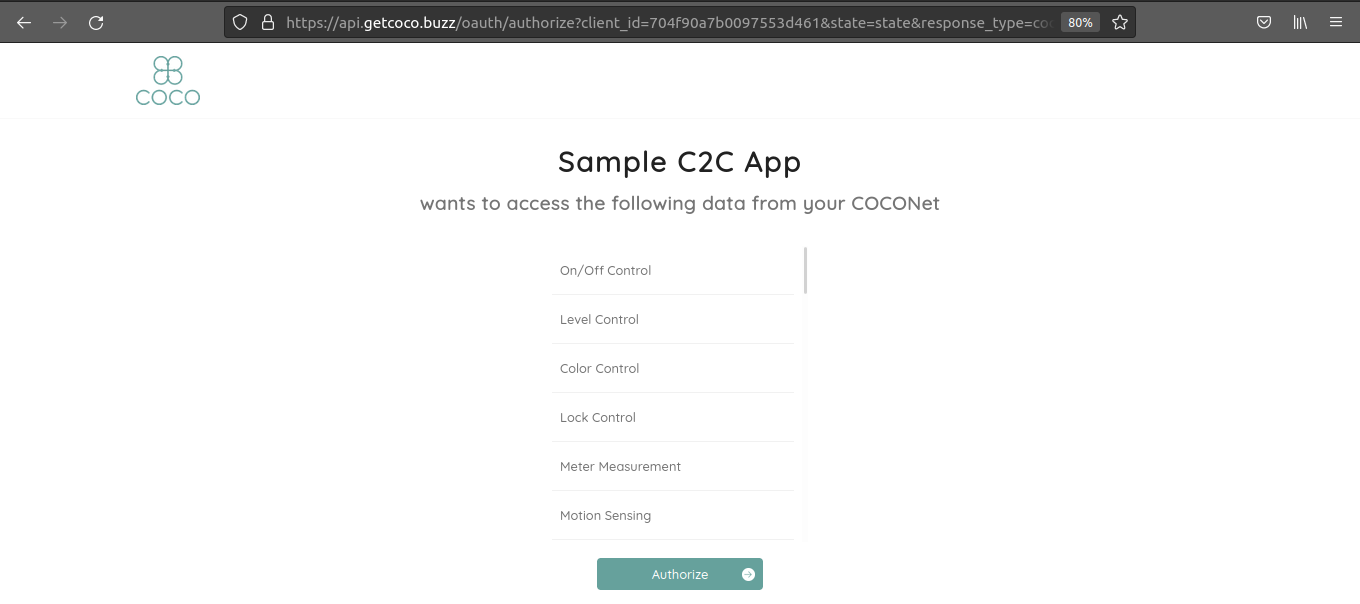
Task: Select the Lock Control permission
Action: click(x=598, y=418)
